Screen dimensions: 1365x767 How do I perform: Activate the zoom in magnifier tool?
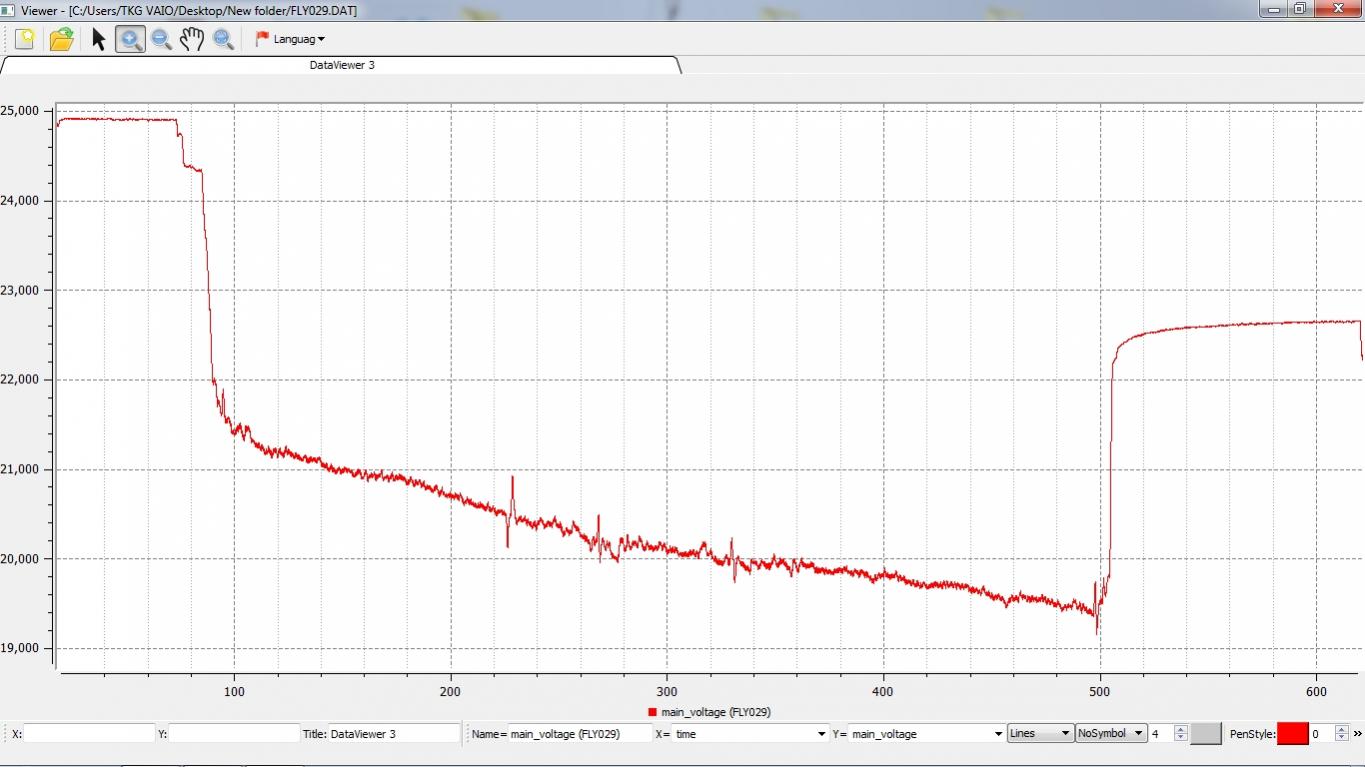pyautogui.click(x=130, y=39)
